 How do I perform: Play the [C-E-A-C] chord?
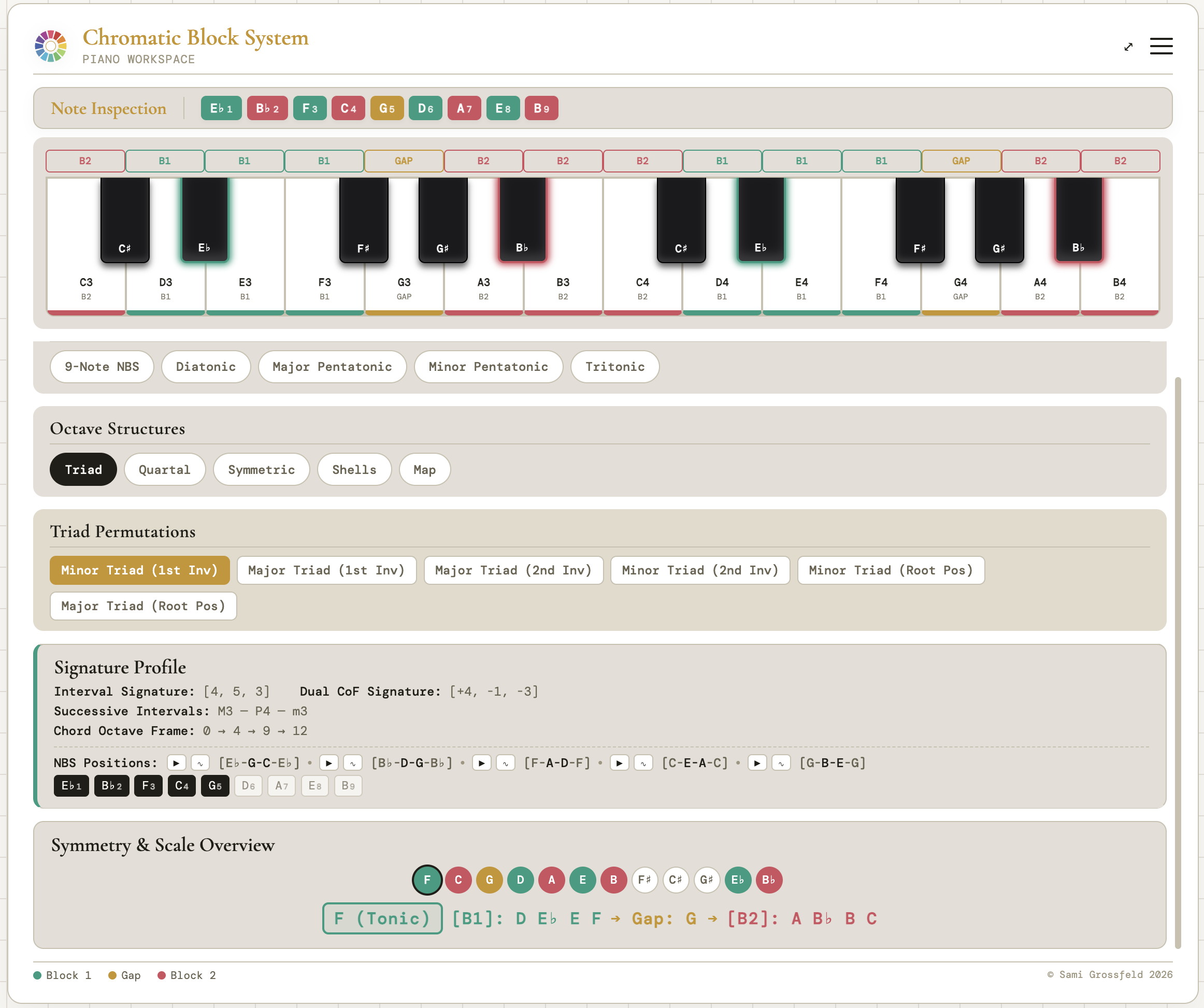pyautogui.click(x=619, y=762)
